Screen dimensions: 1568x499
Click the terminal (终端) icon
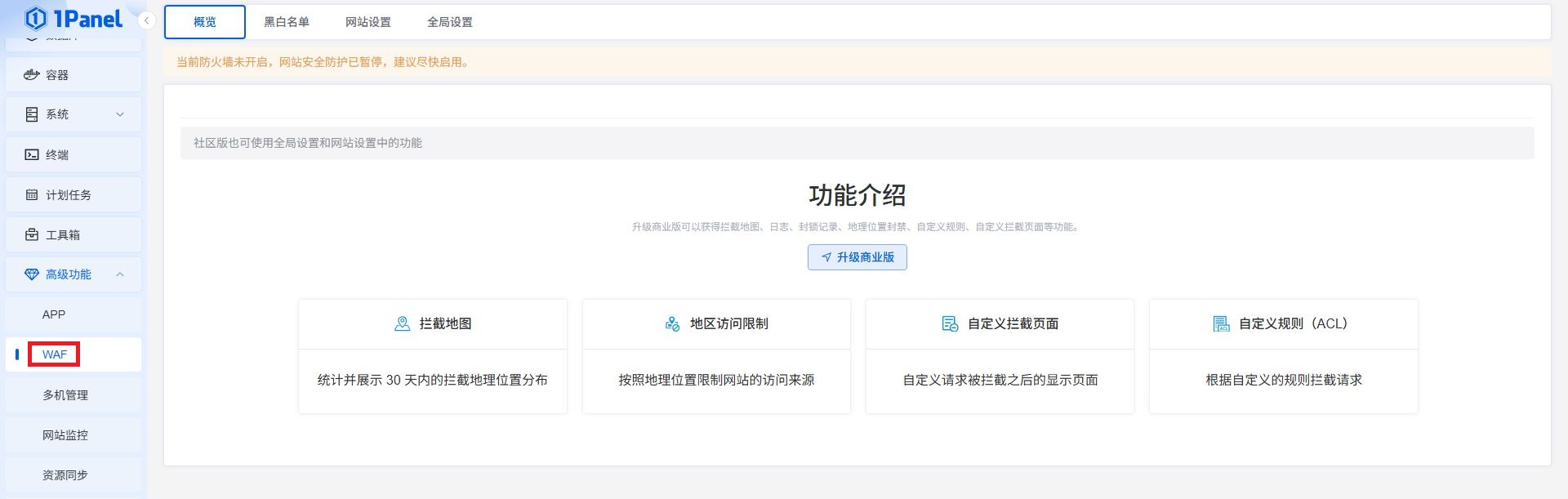coord(32,154)
